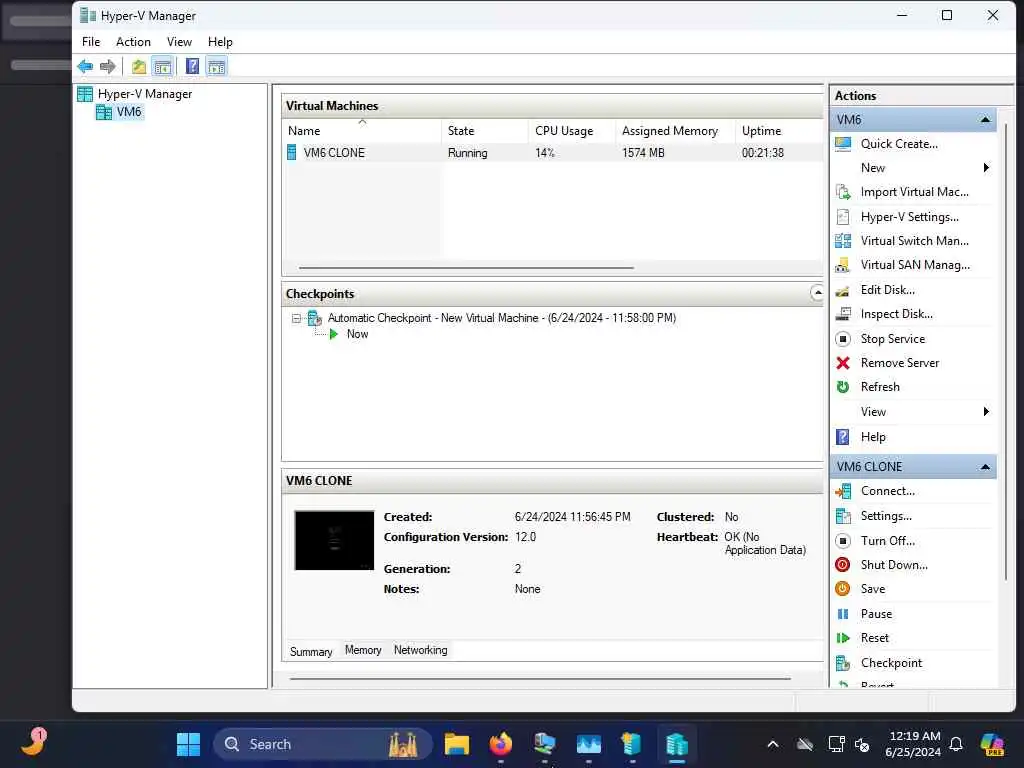Switch to the Summary tab
The image size is (1024, 768).
tap(311, 651)
